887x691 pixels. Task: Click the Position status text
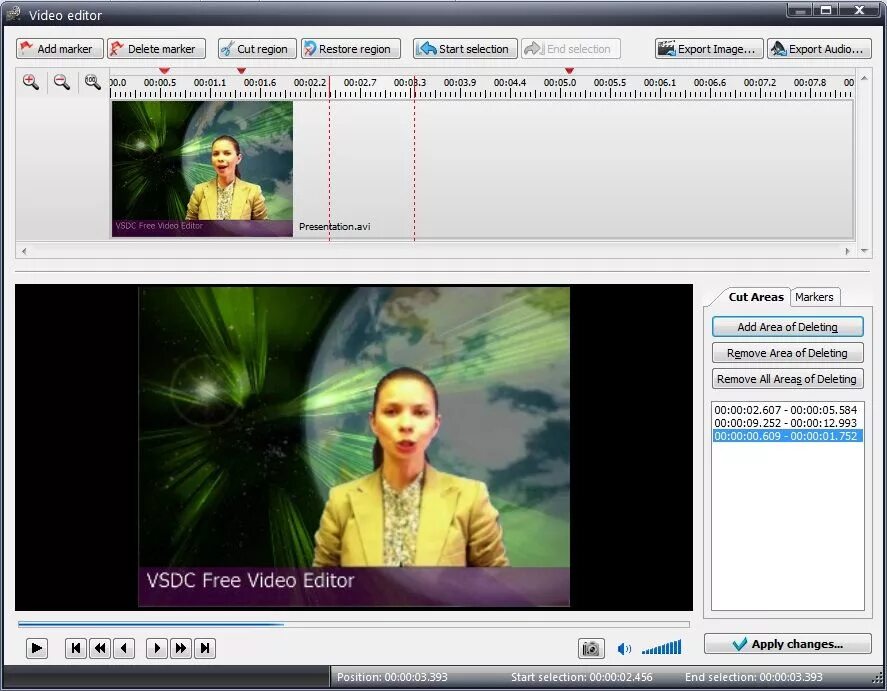click(392, 677)
